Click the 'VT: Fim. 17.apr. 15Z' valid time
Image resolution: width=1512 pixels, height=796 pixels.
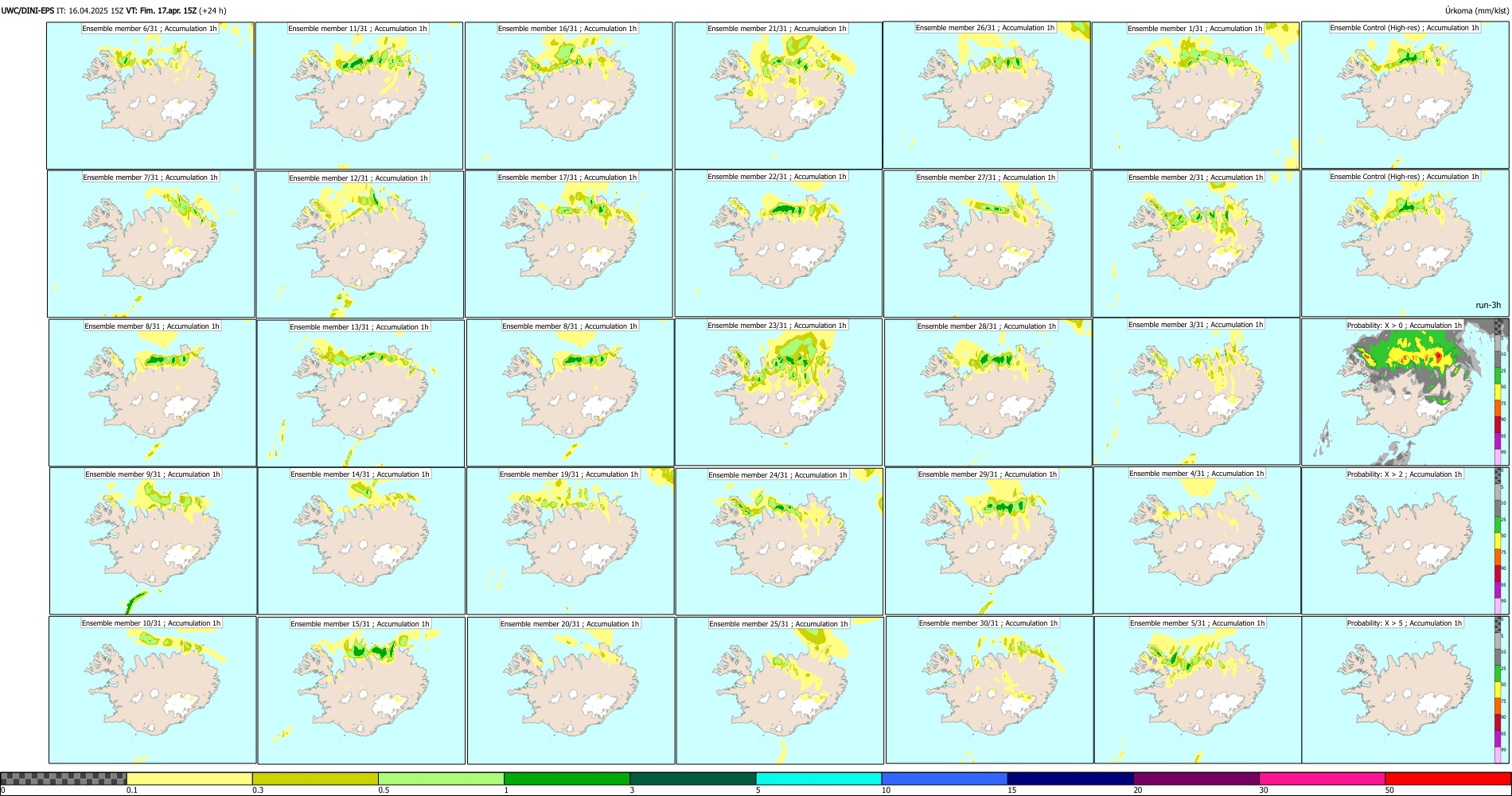click(x=162, y=11)
